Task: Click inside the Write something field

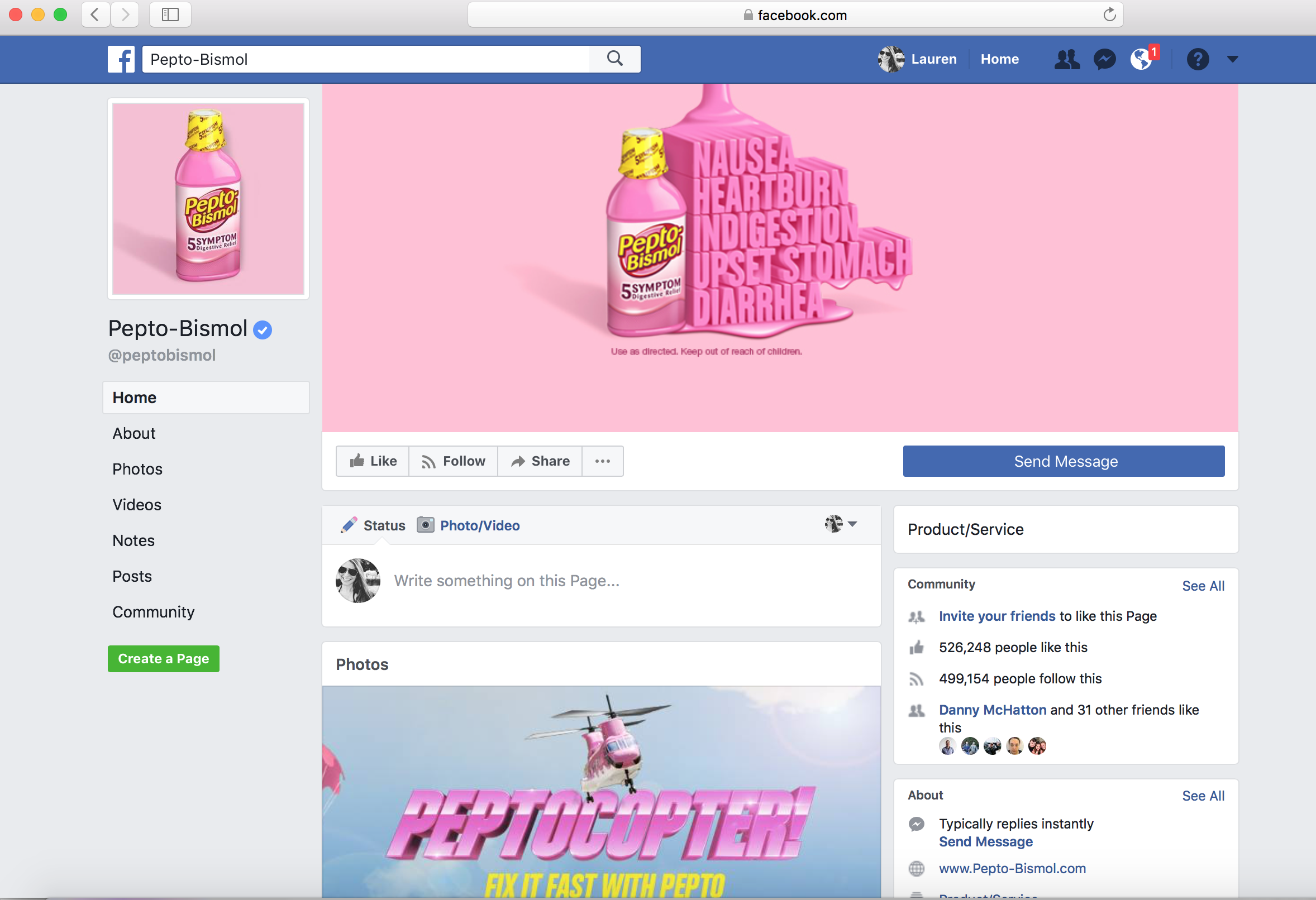Action: coord(507,580)
